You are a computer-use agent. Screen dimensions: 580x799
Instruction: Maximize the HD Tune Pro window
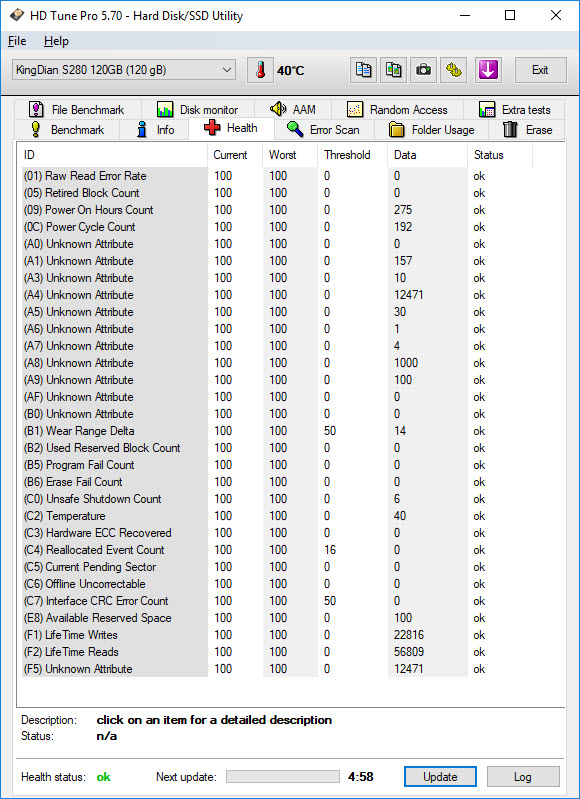click(510, 15)
